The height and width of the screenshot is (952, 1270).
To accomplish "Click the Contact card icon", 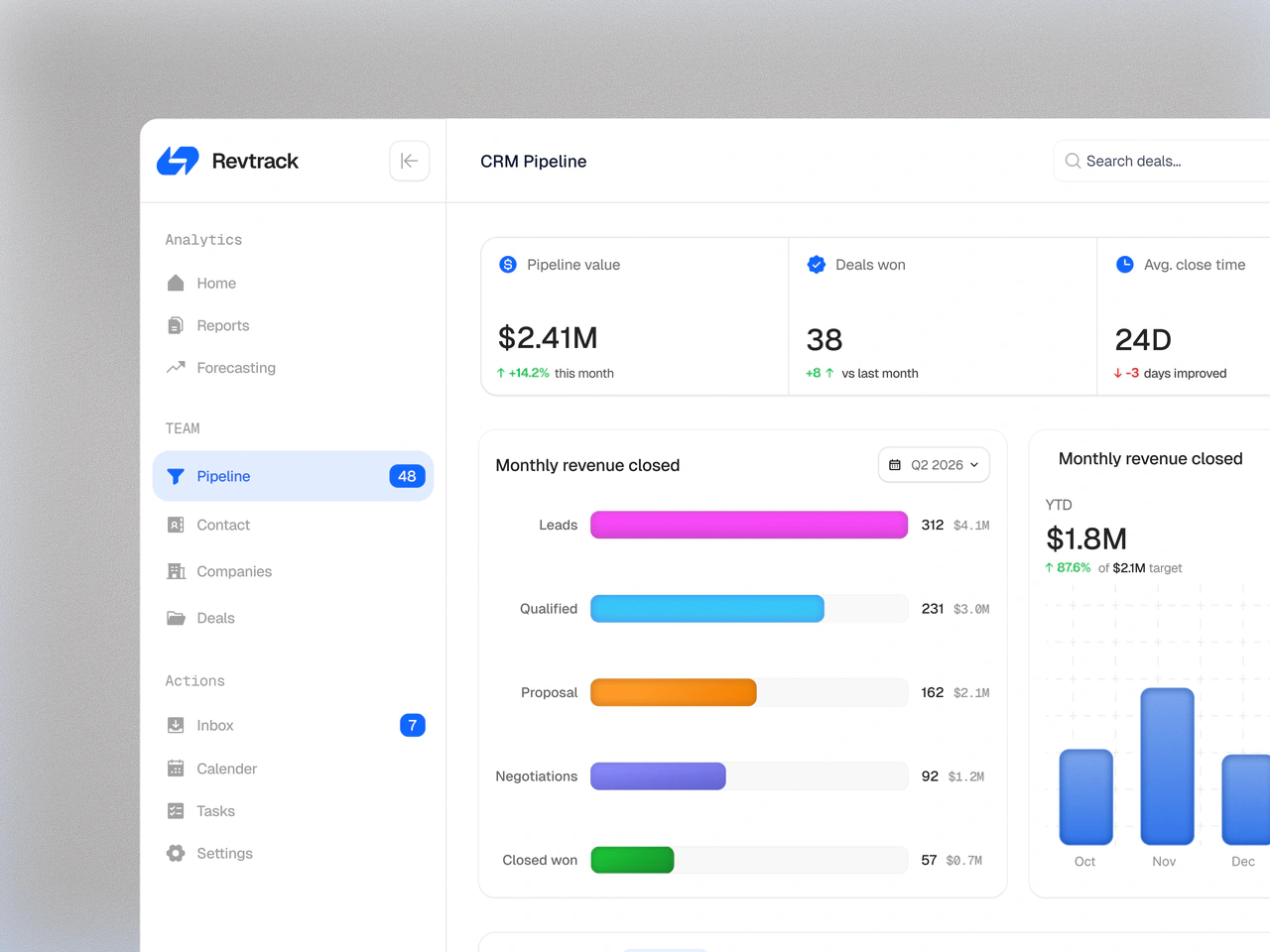I will tap(176, 525).
